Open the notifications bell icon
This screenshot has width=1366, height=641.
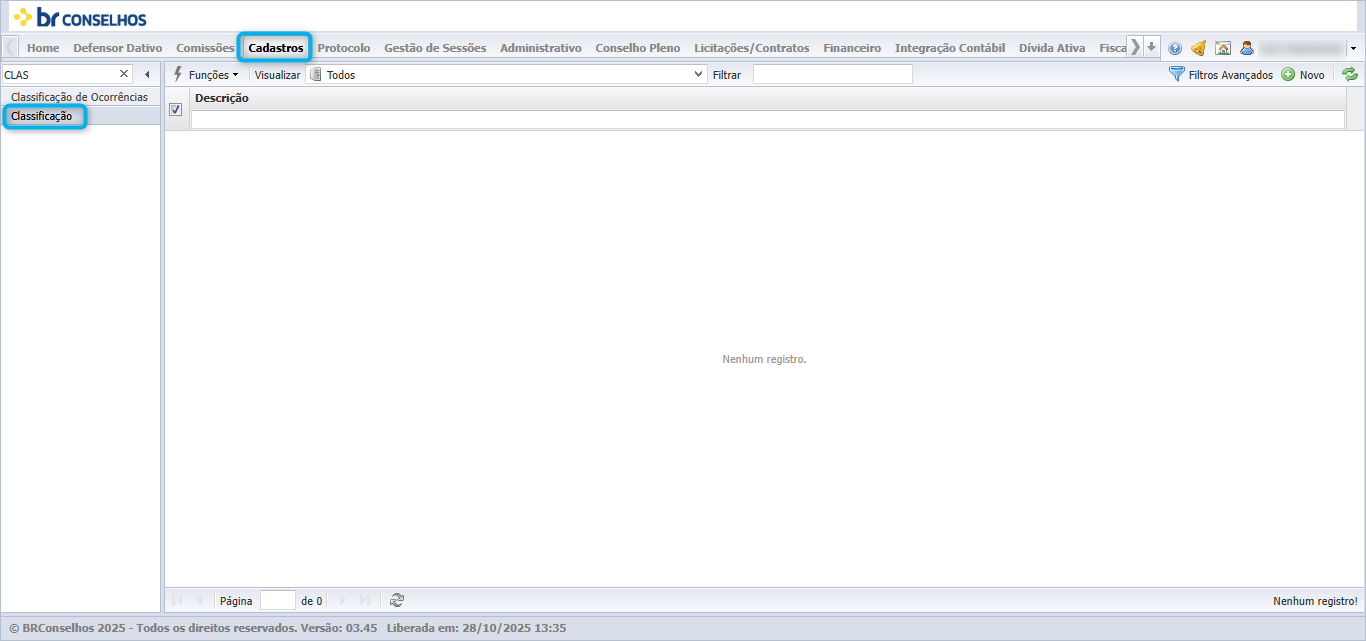pos(1198,48)
